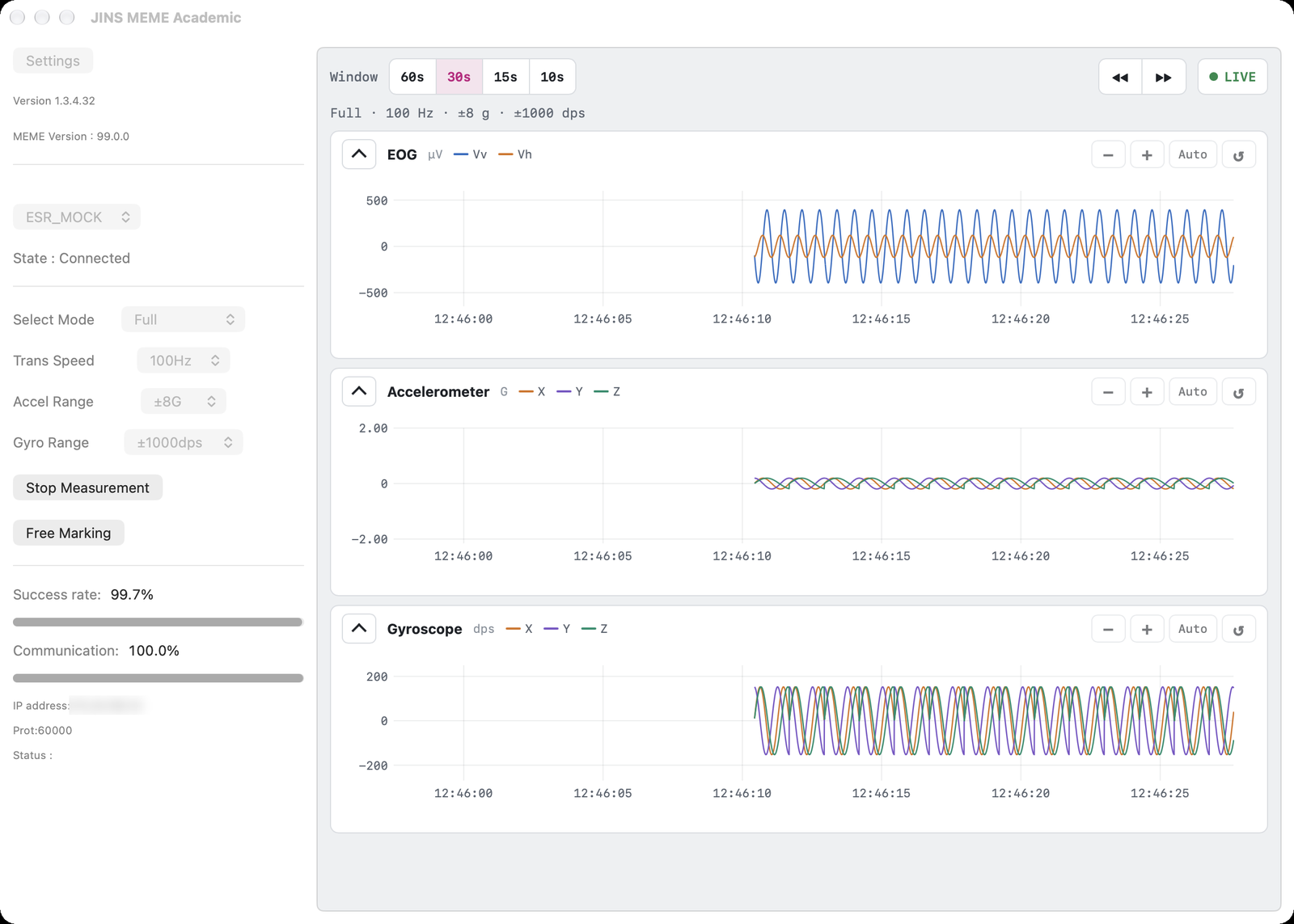This screenshot has width=1294, height=924.
Task: Zoom in the EOG chart
Action: click(x=1147, y=154)
